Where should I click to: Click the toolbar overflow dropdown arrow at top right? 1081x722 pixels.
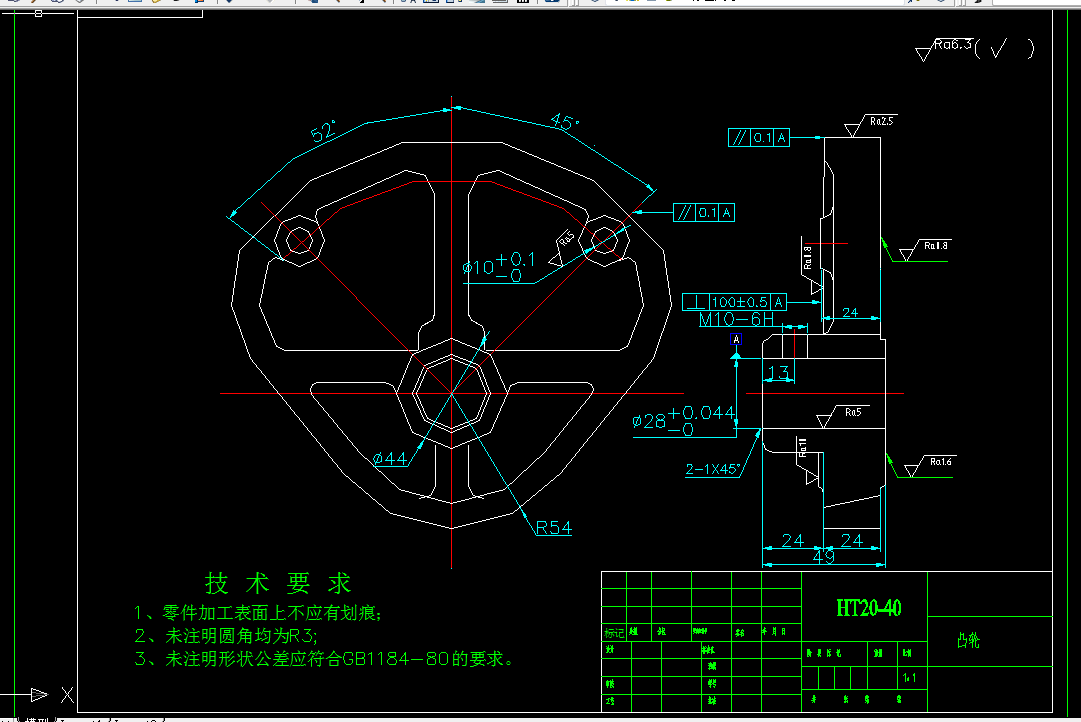click(975, 6)
